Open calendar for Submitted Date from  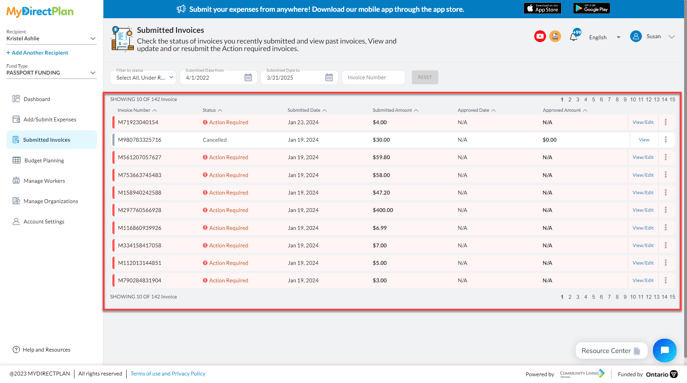(x=248, y=78)
